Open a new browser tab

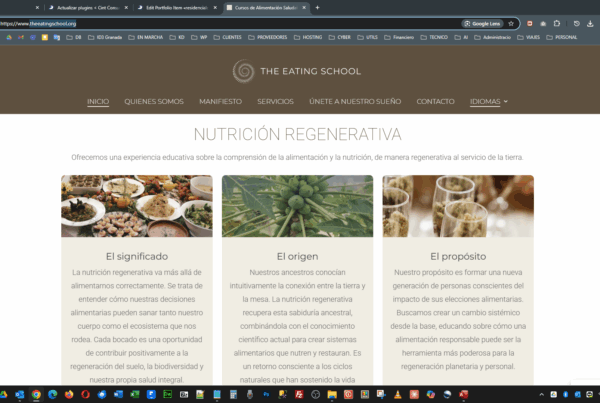(x=317, y=7)
